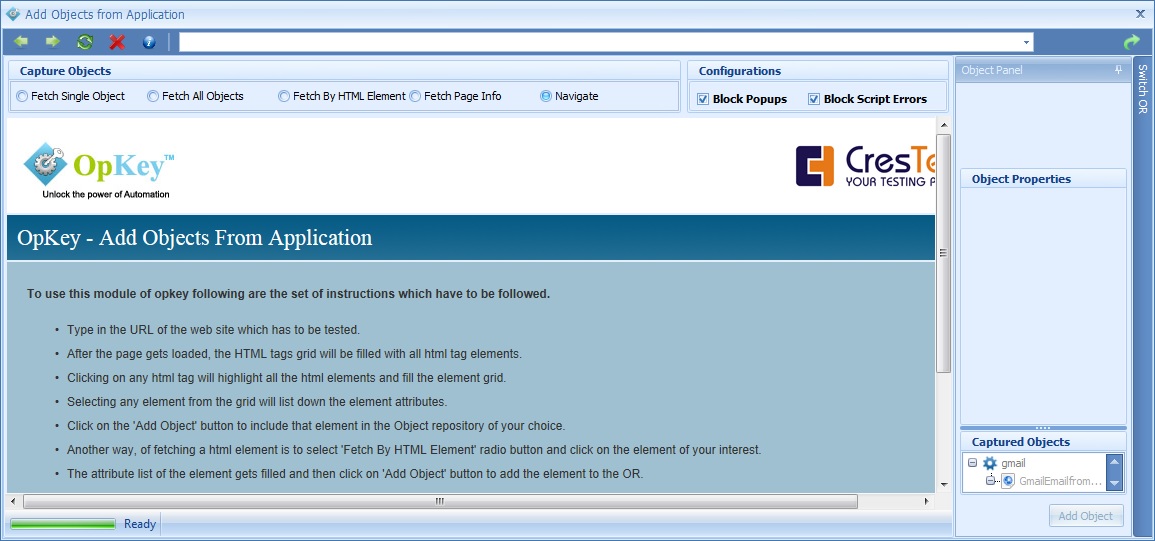Click page vertical scrollbar down arrow

tap(944, 485)
